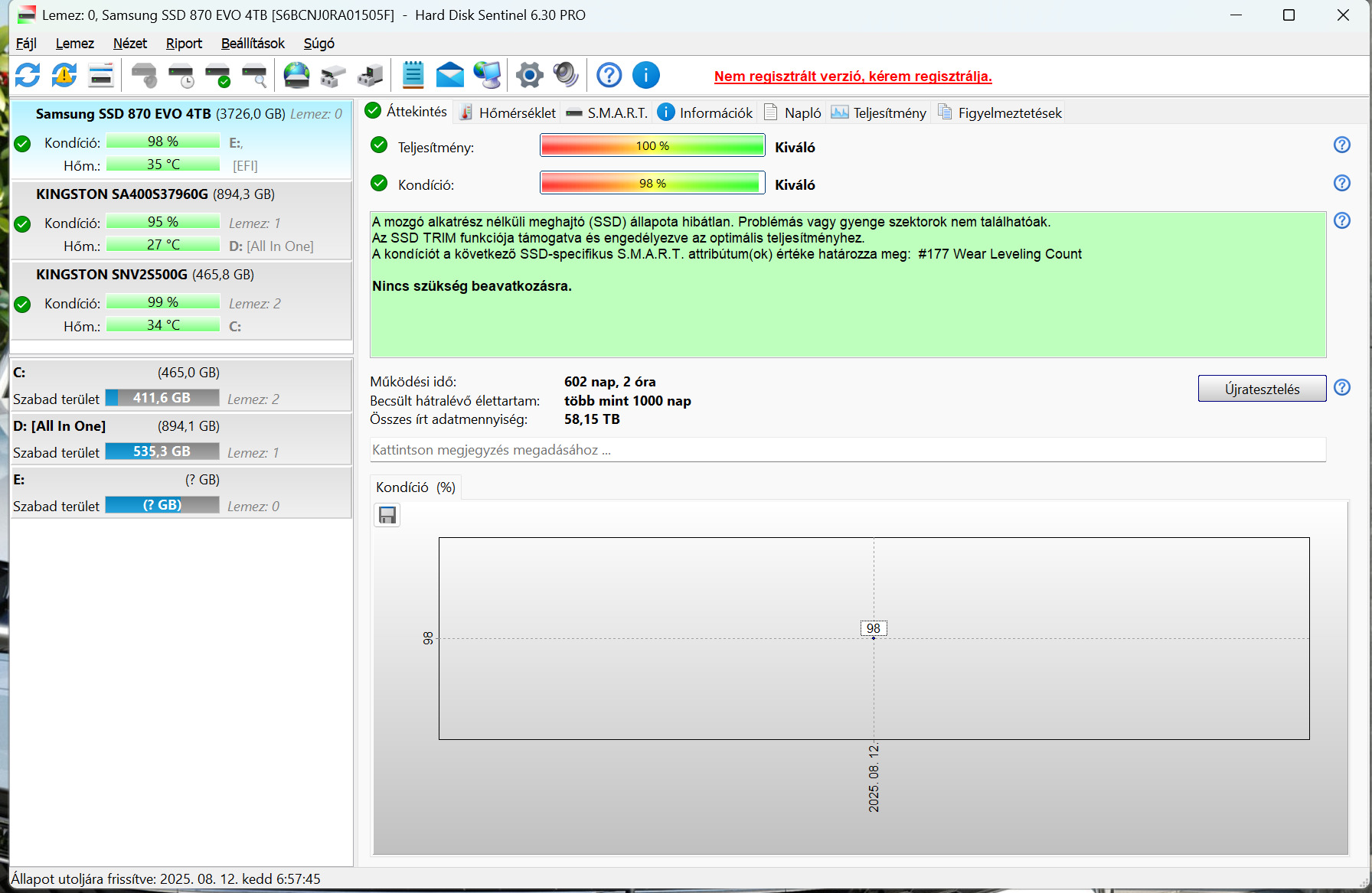Open the Súgó menu

tap(319, 44)
